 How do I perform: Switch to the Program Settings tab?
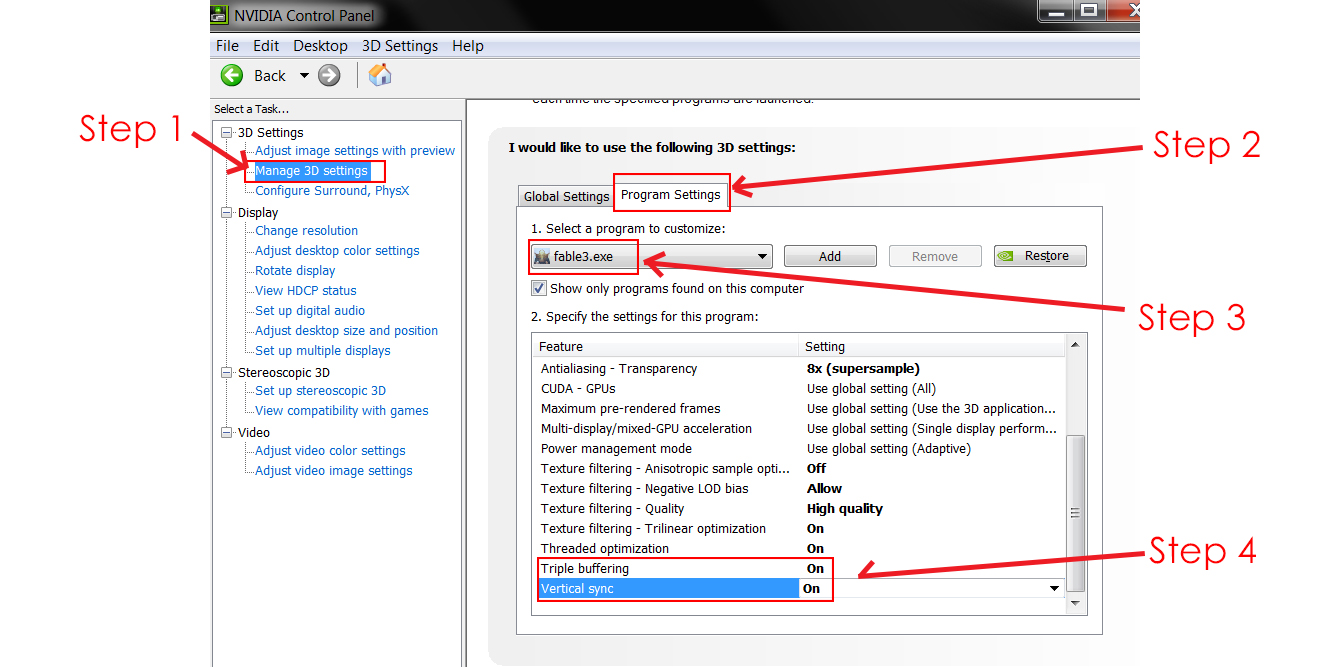pos(671,194)
